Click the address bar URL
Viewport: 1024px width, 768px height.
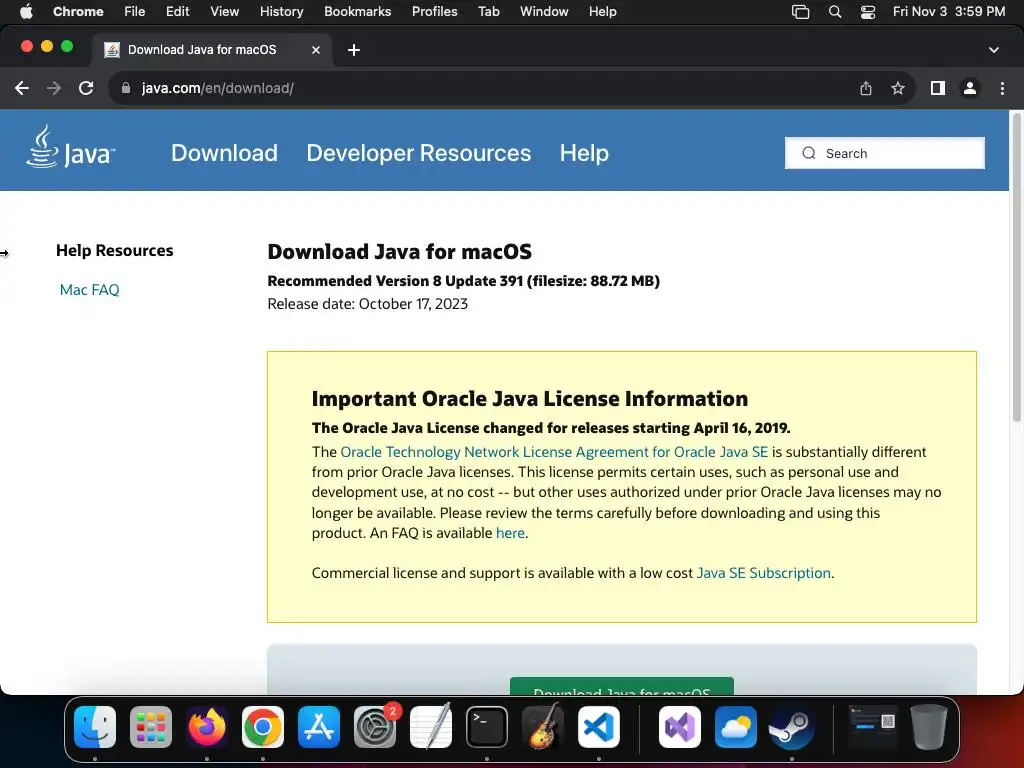[217, 88]
